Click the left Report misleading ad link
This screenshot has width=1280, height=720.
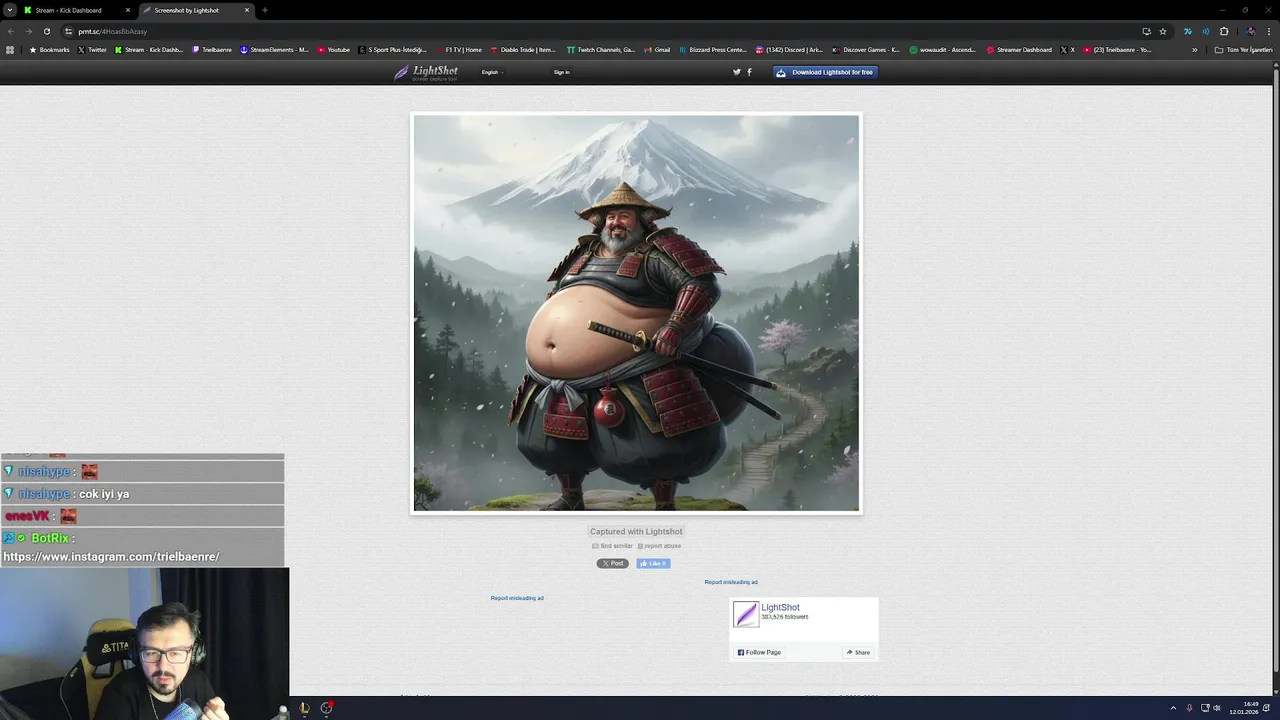517,598
